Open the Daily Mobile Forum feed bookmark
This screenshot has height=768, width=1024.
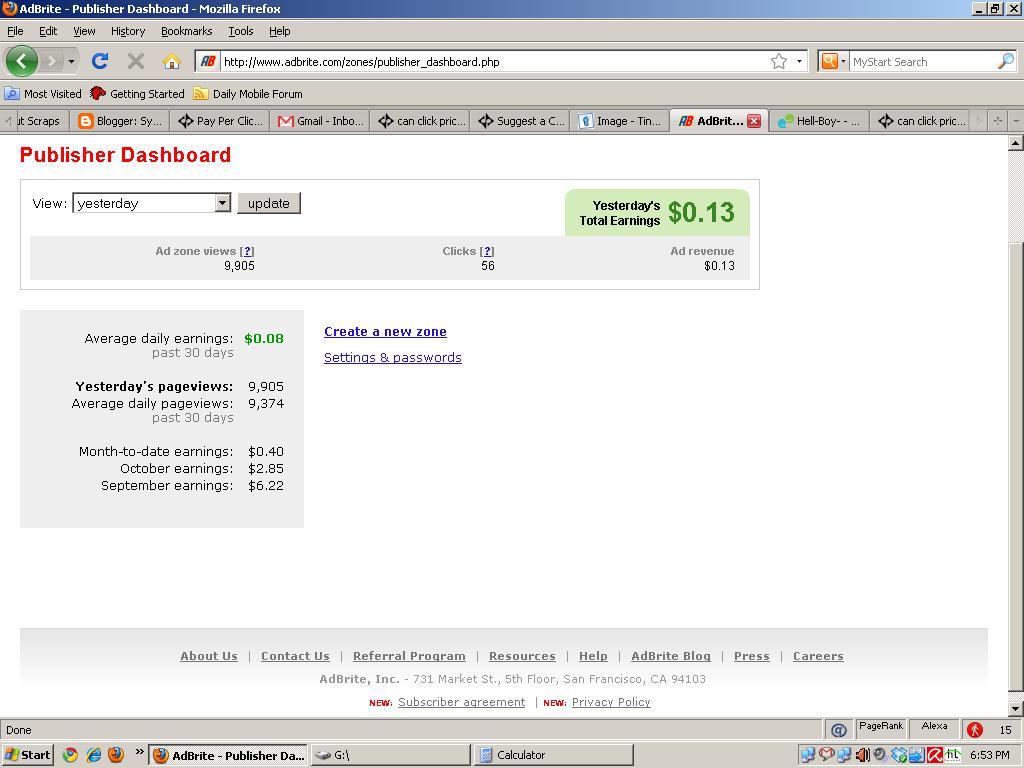point(248,94)
